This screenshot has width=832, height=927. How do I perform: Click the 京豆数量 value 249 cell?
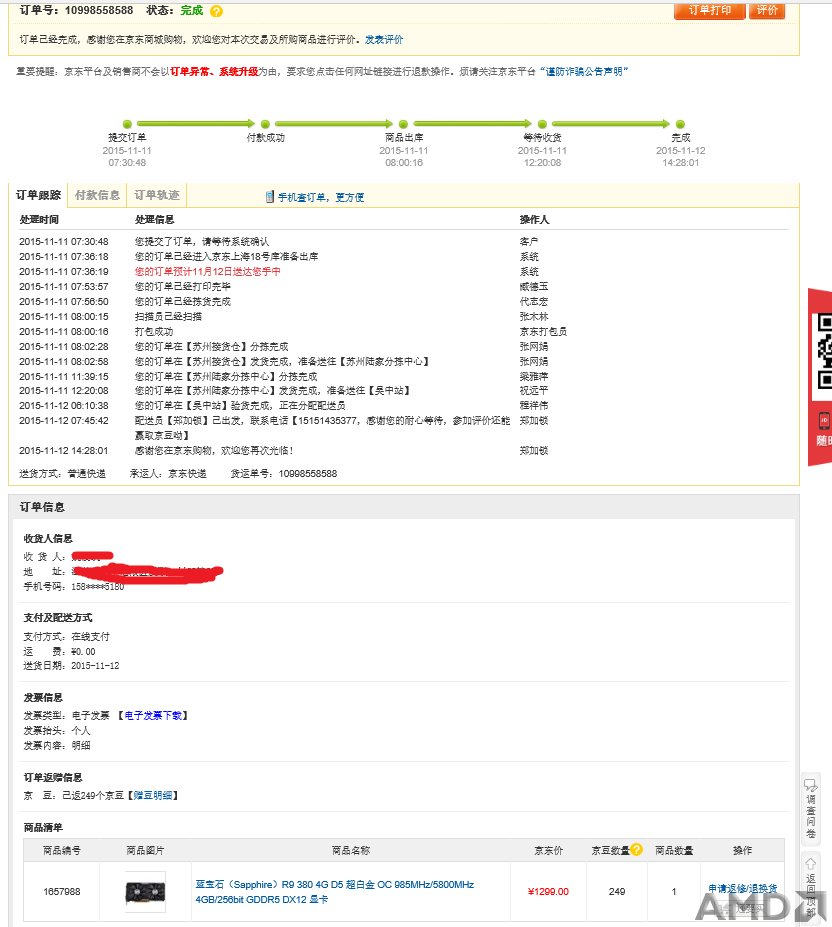pos(617,892)
